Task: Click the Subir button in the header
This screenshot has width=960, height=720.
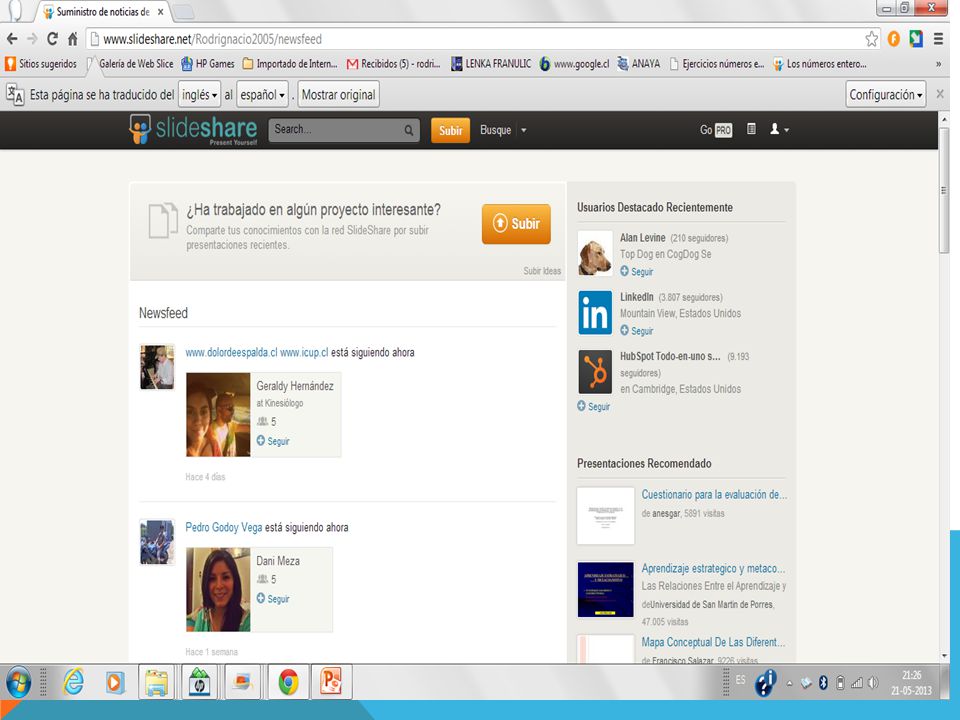Action: (451, 130)
